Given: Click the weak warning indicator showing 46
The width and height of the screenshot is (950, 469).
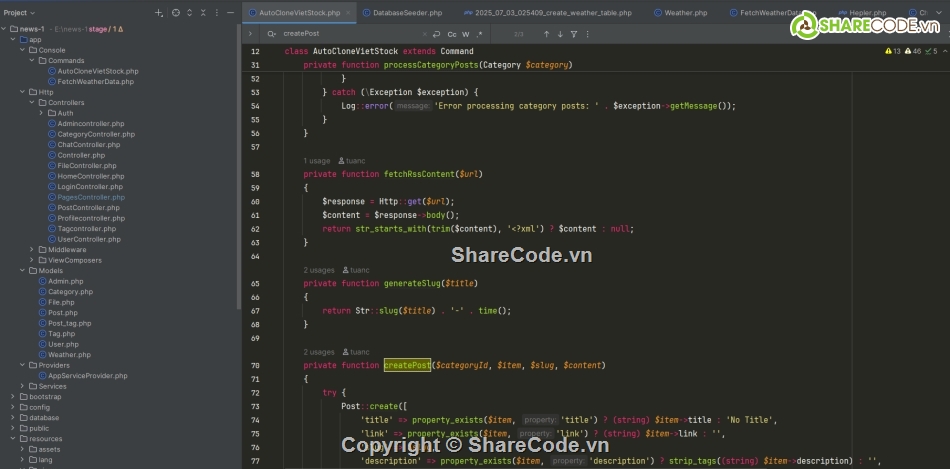Looking at the screenshot, I should [912, 52].
